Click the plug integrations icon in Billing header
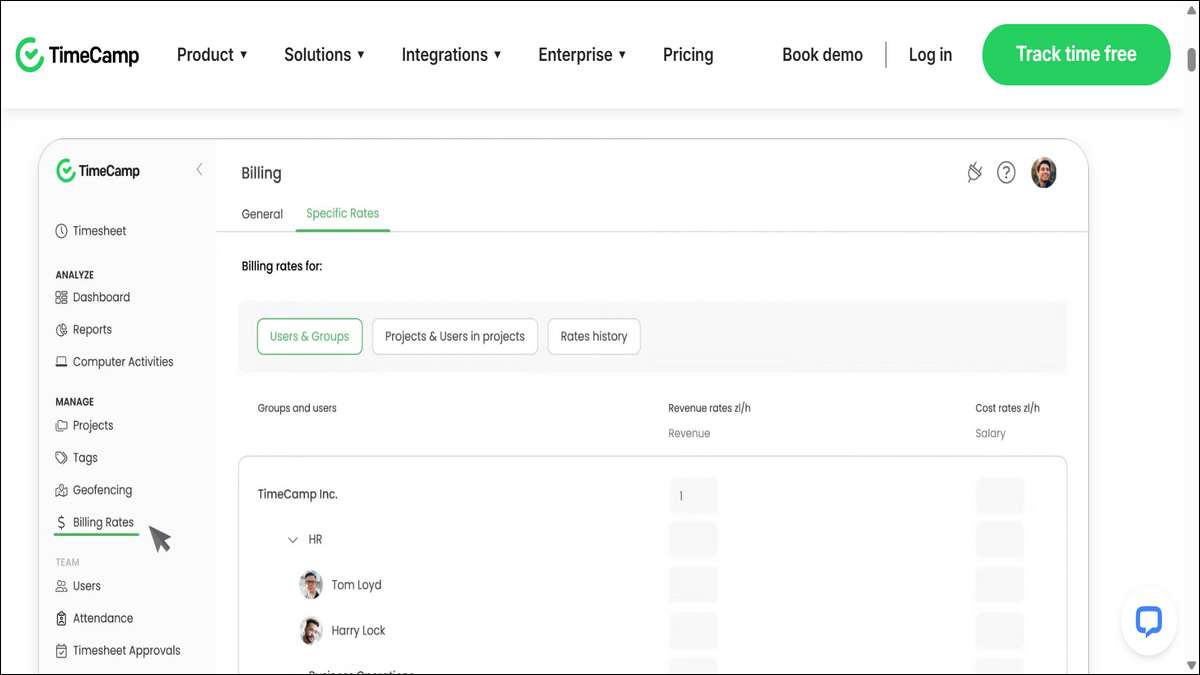The image size is (1200, 675). click(974, 173)
